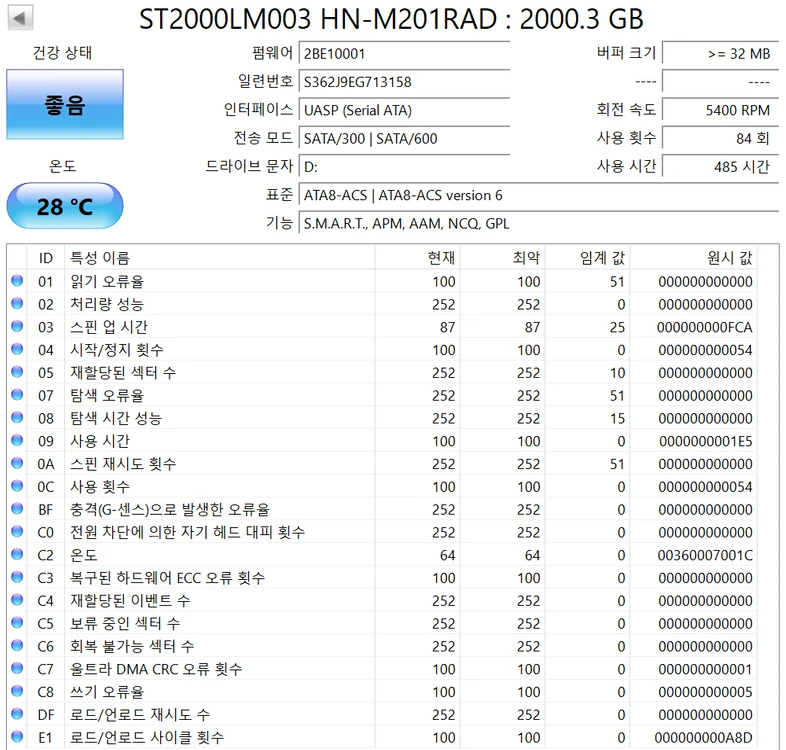
Task: Click the status dot for 09 사용 시간
Action: pyautogui.click(x=17, y=440)
